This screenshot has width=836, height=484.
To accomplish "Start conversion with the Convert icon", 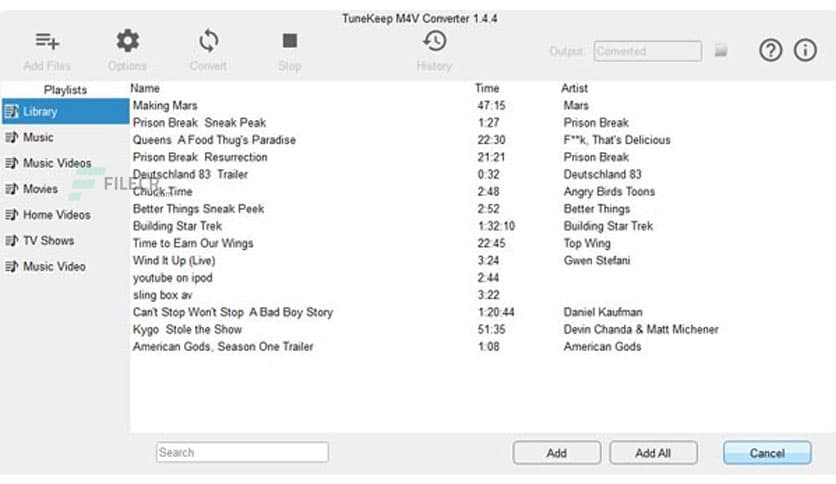I will coord(208,41).
